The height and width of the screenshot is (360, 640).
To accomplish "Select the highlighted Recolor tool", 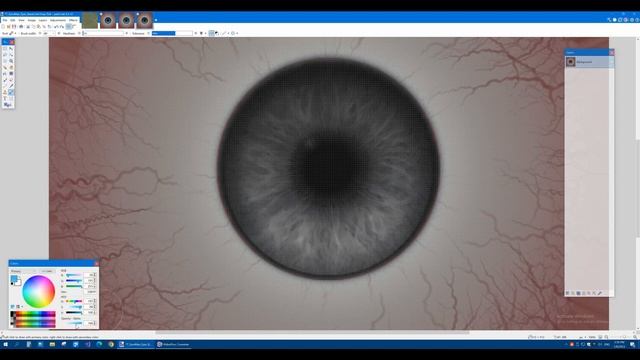I will pyautogui.click(x=11, y=92).
